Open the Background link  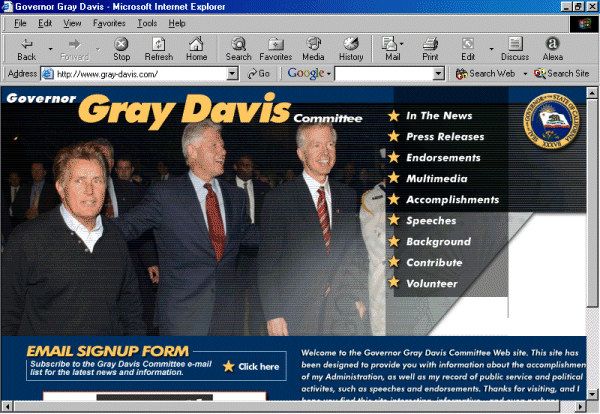click(x=439, y=242)
